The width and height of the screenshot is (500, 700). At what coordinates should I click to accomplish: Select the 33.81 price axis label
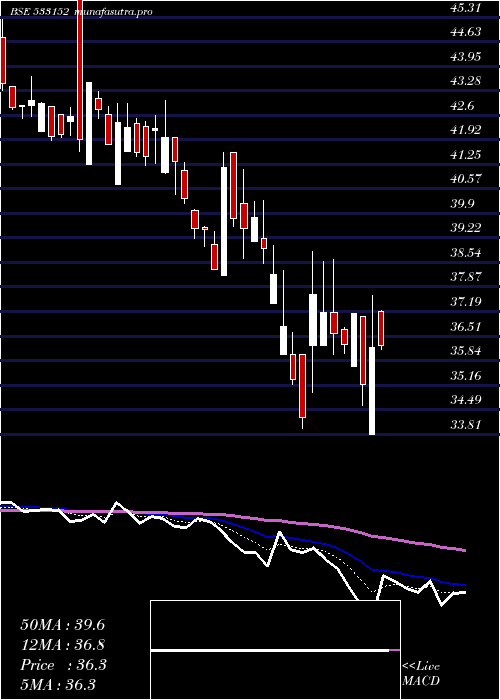(x=466, y=425)
